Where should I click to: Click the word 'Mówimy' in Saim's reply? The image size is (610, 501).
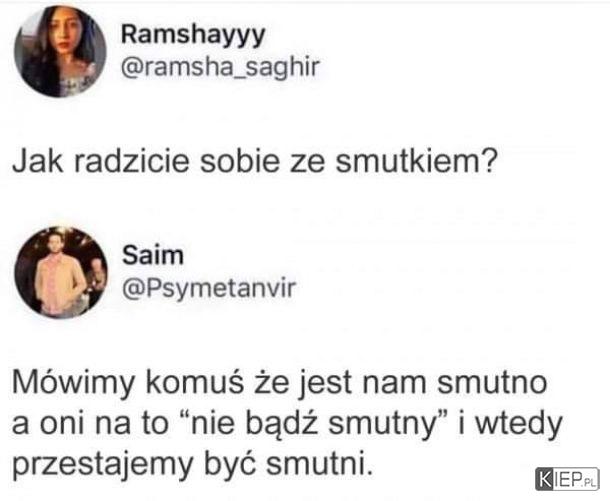[x=73, y=384]
